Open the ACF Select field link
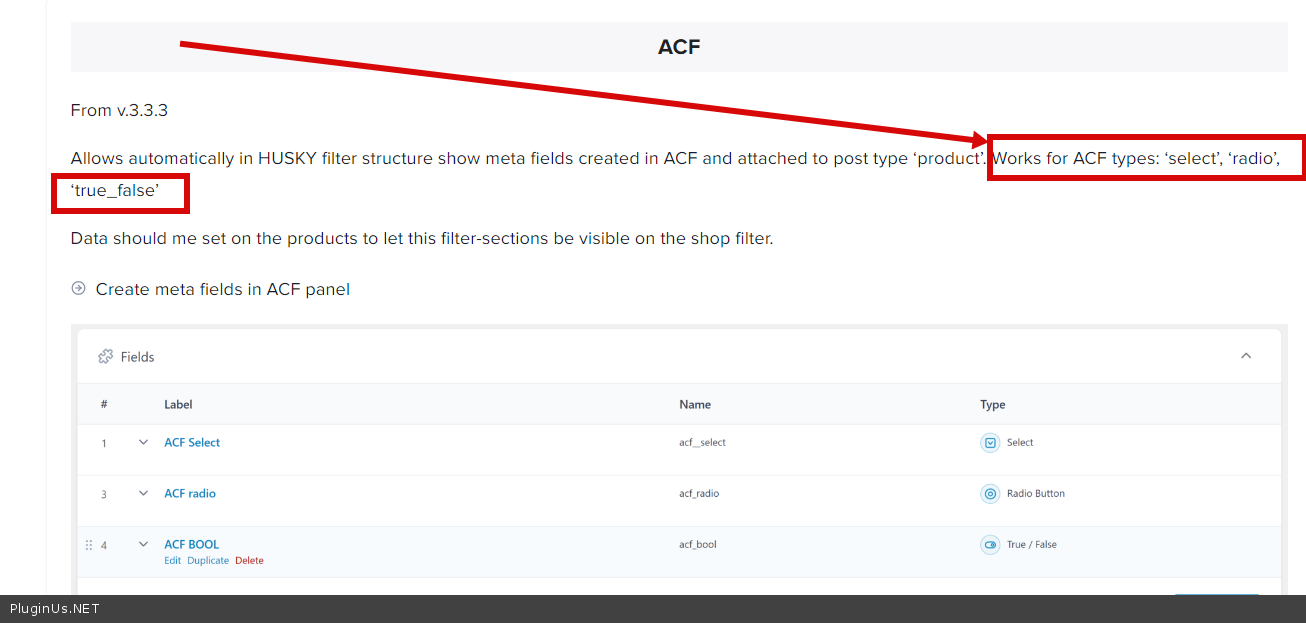 [x=192, y=442]
